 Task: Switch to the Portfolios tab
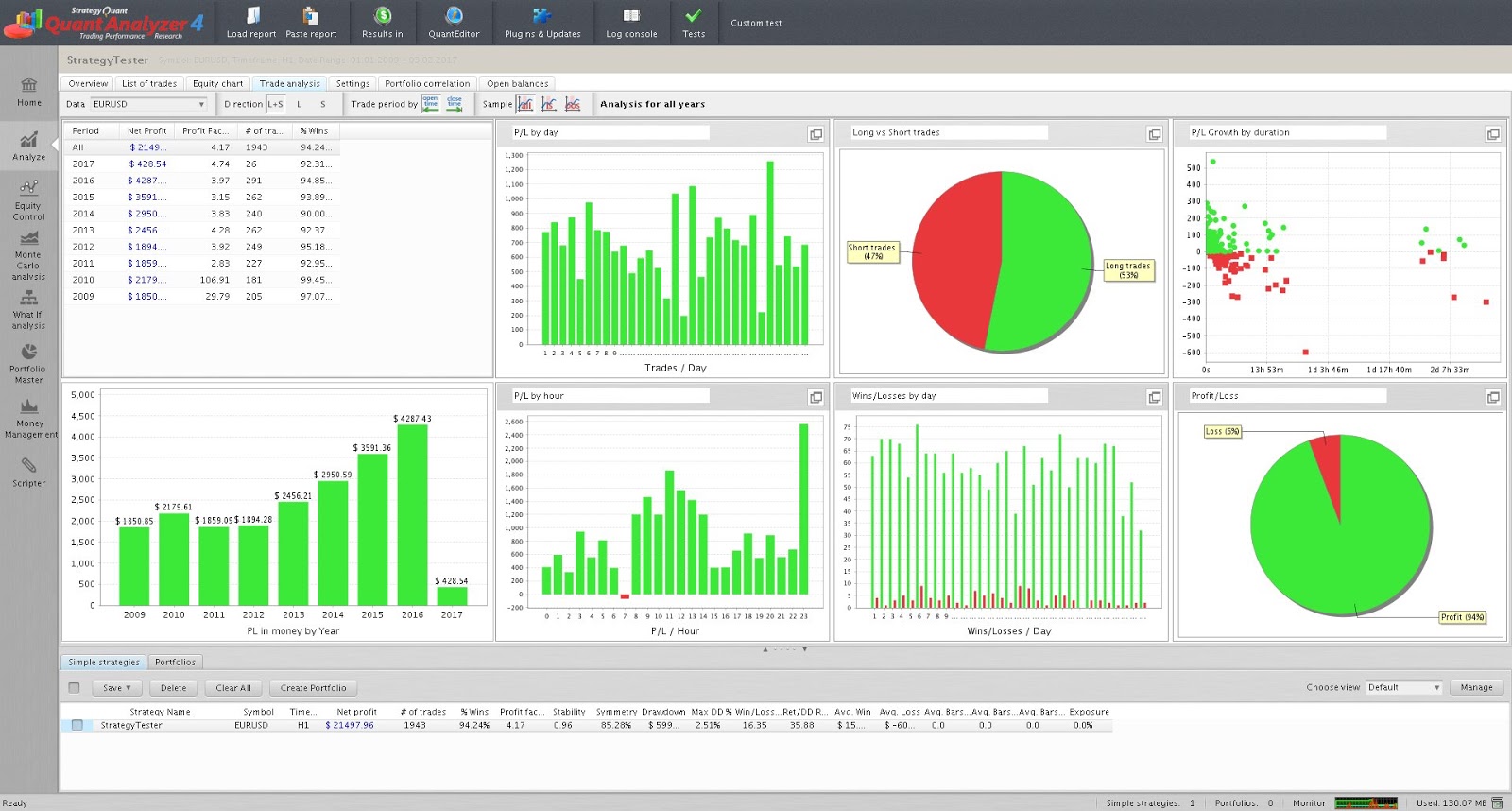pyautogui.click(x=175, y=662)
